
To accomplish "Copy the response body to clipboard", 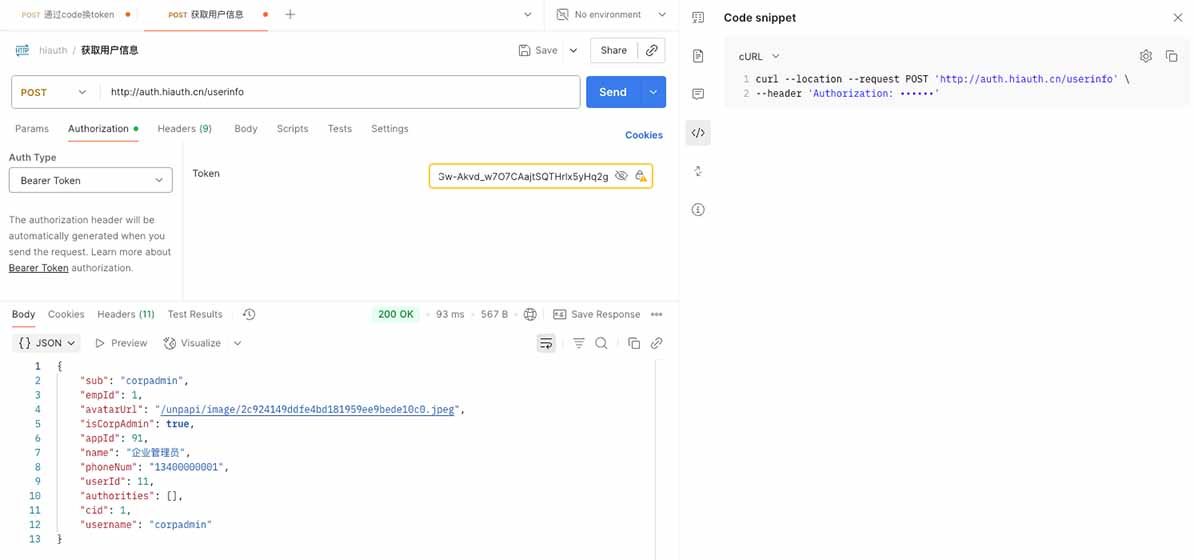I will 633,343.
